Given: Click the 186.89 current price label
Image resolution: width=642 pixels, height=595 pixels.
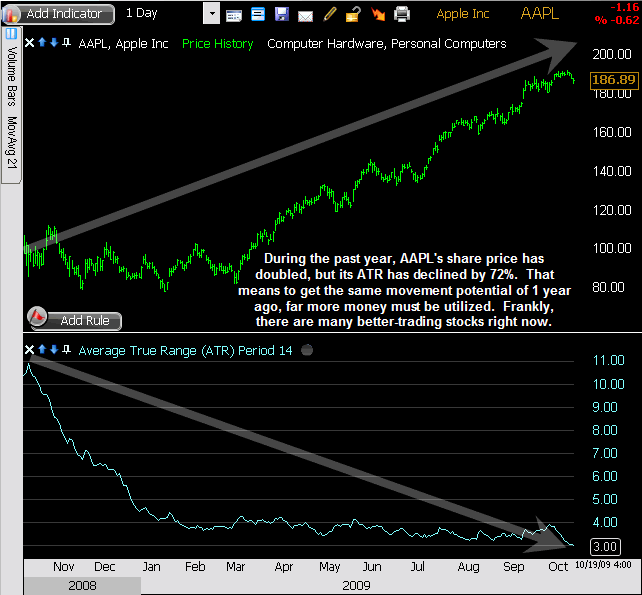Looking at the screenshot, I should point(613,79).
